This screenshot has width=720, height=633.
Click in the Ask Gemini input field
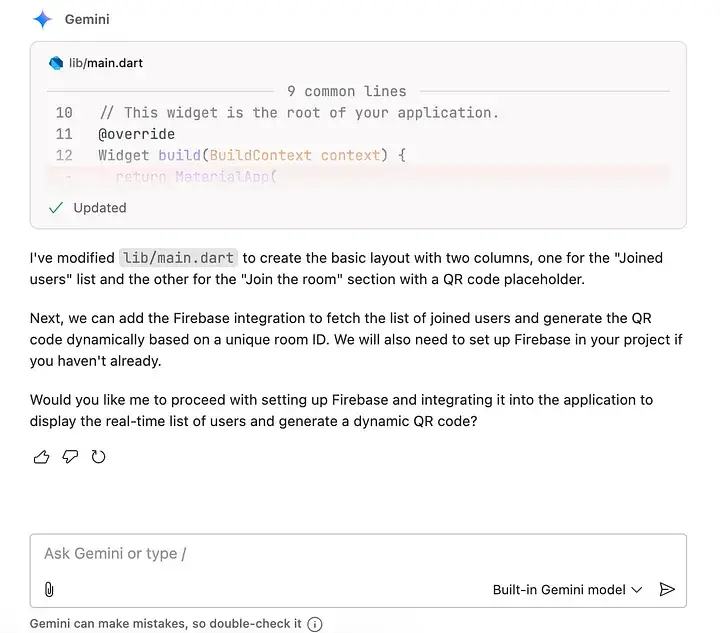358,554
